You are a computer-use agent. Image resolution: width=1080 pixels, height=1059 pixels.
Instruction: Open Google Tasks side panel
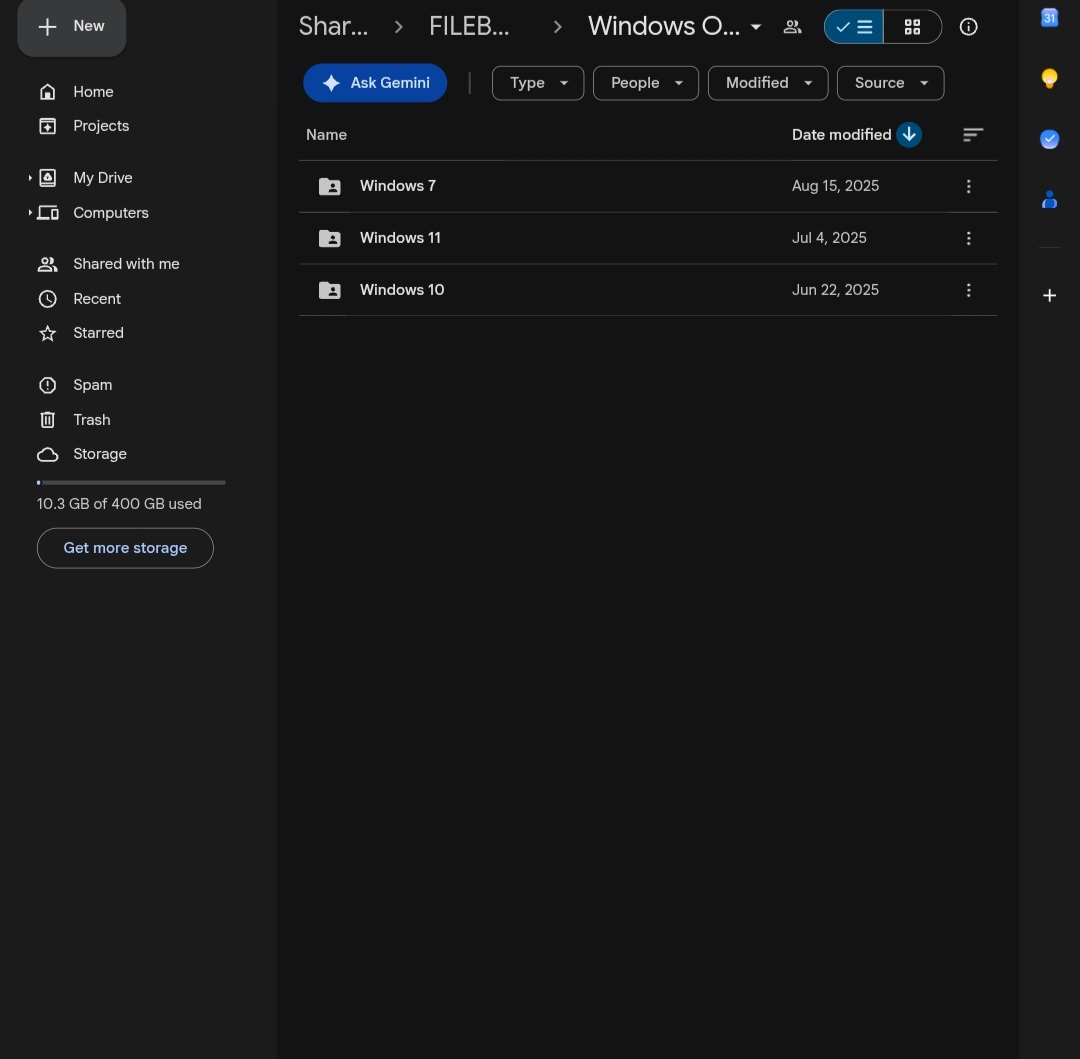(1049, 139)
